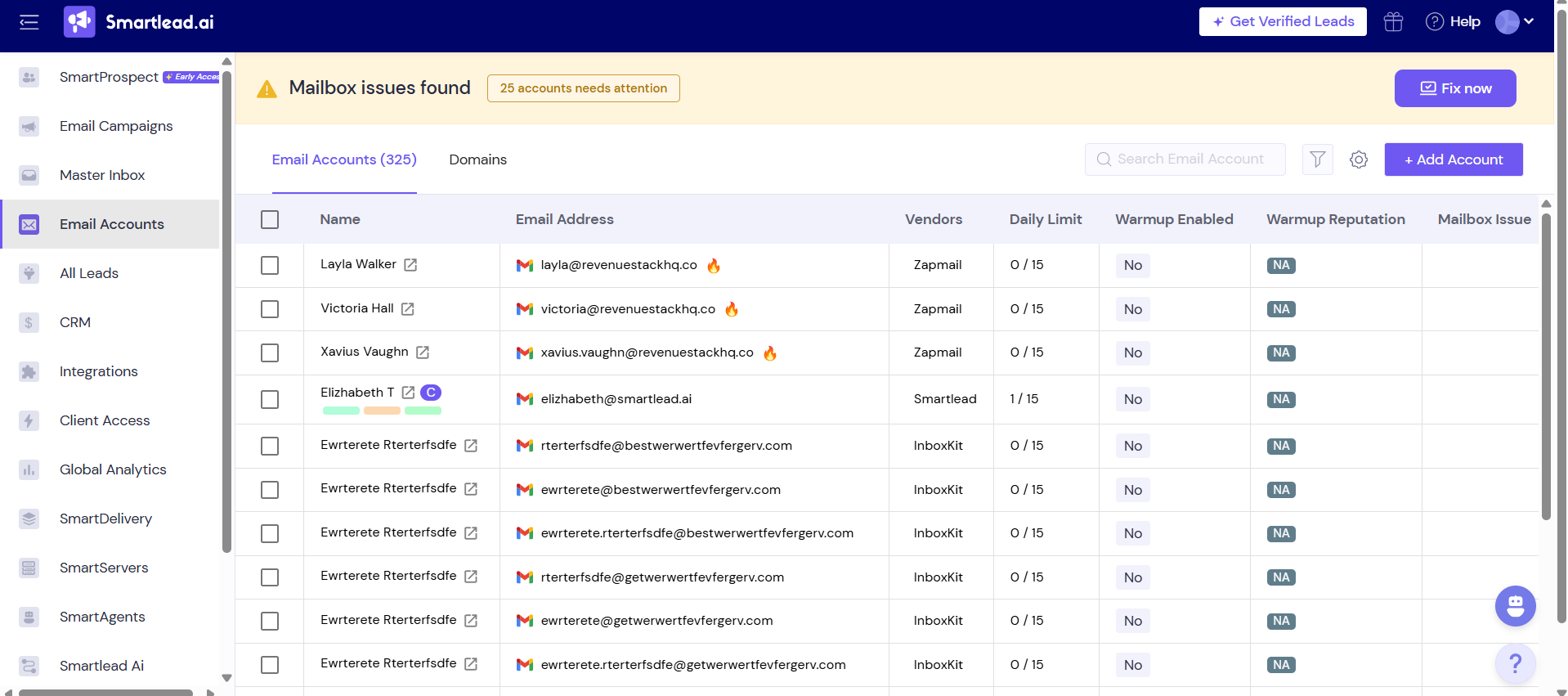
Task: Open the chatbot assistant bubble icon
Action: click(x=1515, y=606)
